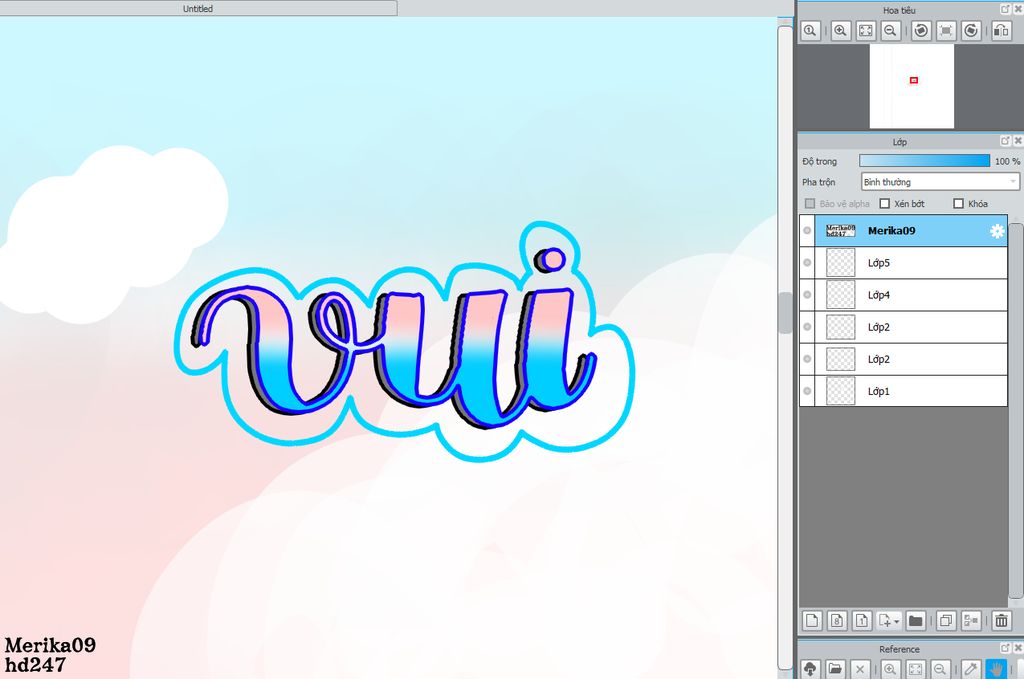Rotate canvas right in navigator toolbar
Viewport: 1024px width, 679px height.
[971, 31]
